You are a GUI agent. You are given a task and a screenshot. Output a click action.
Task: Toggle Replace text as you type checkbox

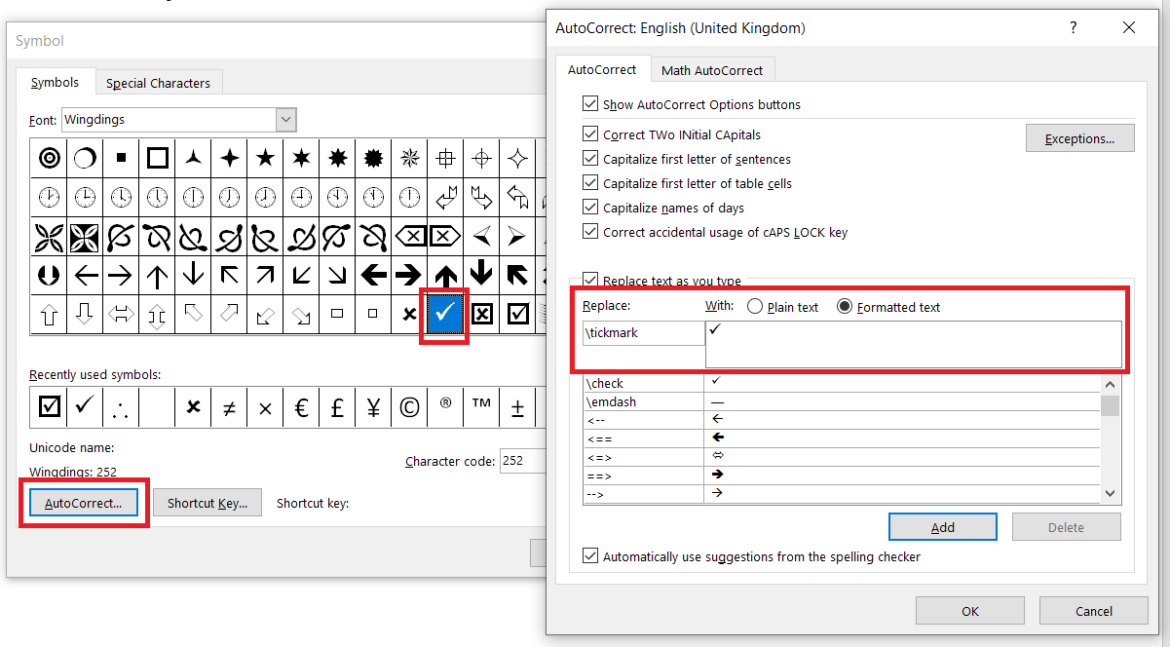[x=590, y=280]
